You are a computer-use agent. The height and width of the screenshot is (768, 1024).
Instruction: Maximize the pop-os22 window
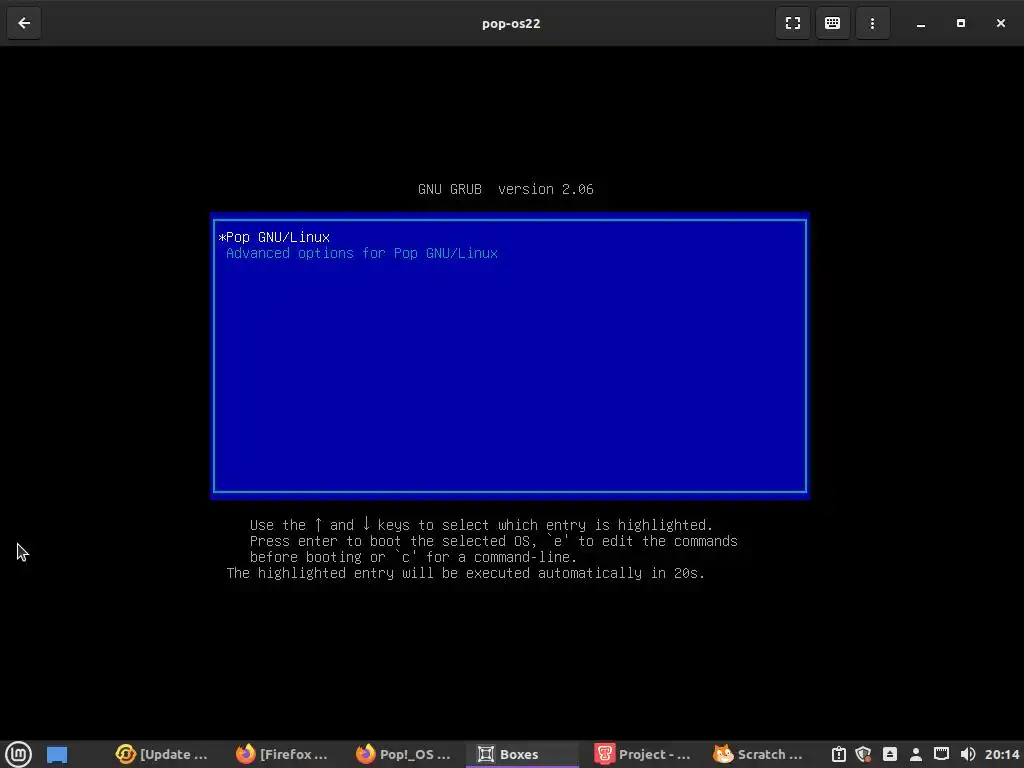click(x=961, y=24)
